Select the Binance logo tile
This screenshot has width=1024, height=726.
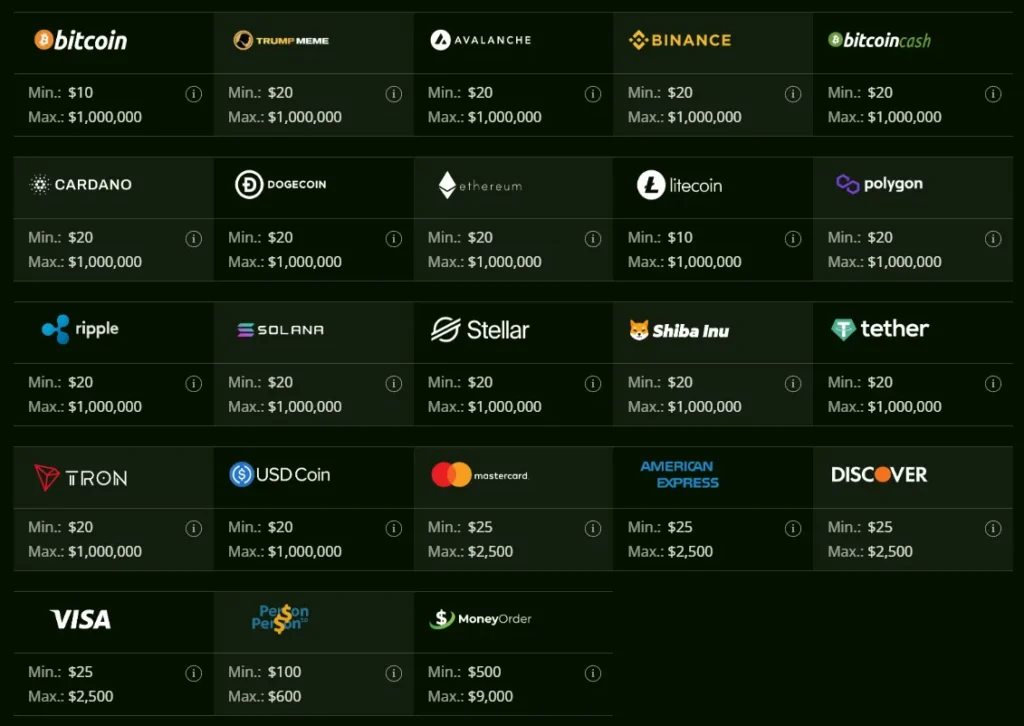(x=680, y=40)
